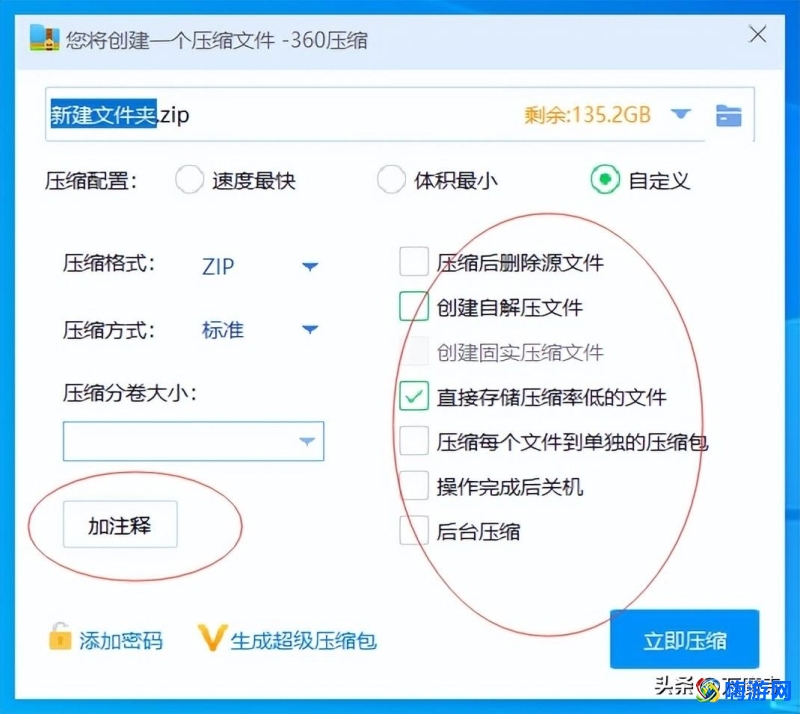Click the 立即压缩 button

coord(684,639)
